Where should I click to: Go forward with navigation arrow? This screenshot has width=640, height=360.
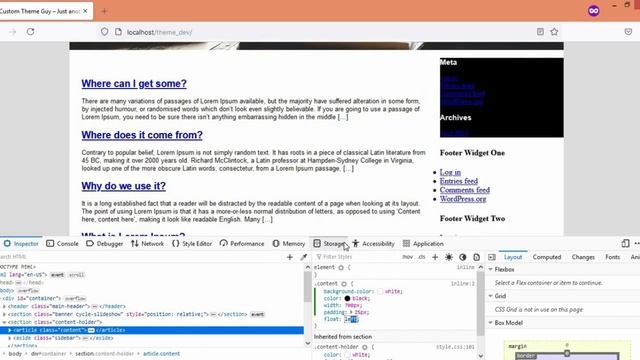[13, 32]
